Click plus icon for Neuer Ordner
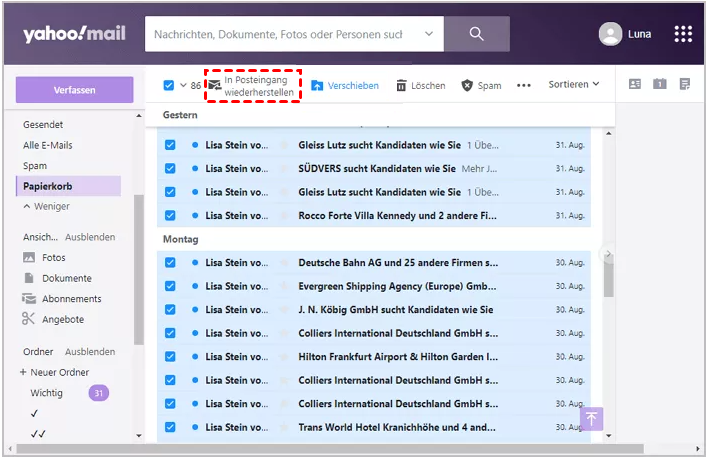Screen dimensions: 707x458 (x=23, y=372)
